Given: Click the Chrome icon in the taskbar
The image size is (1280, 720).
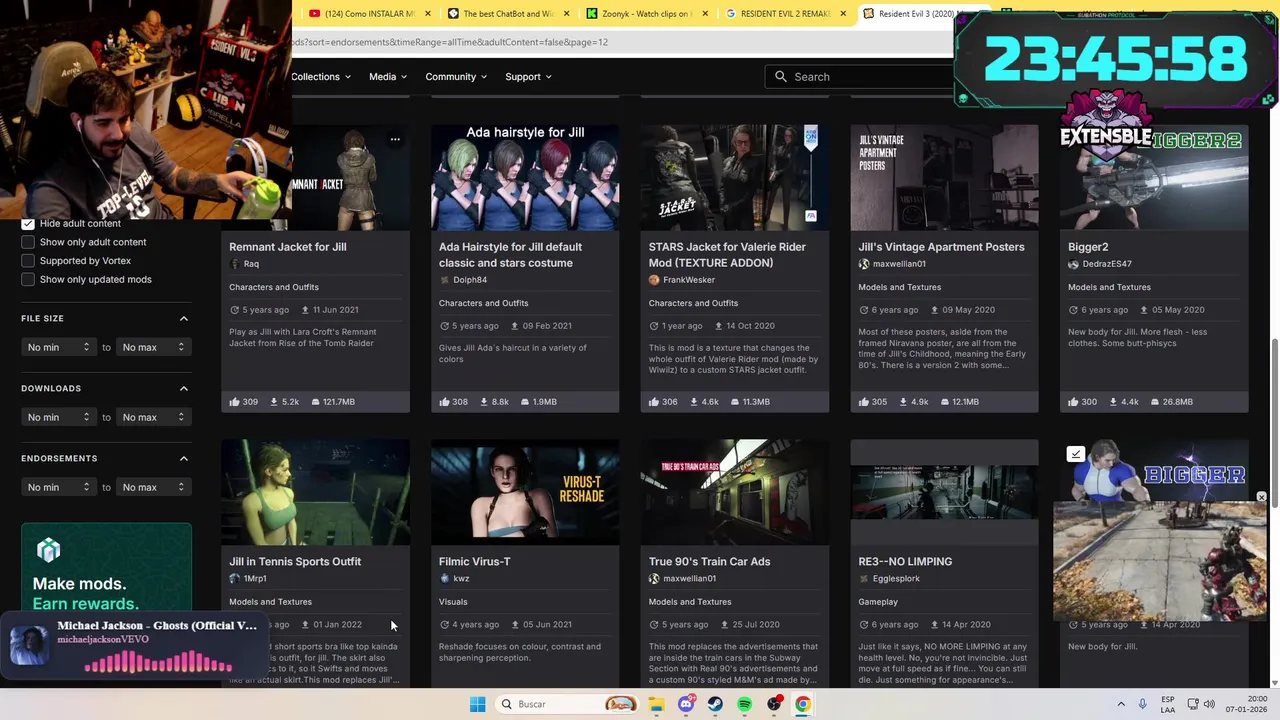Looking at the screenshot, I should click(x=803, y=704).
